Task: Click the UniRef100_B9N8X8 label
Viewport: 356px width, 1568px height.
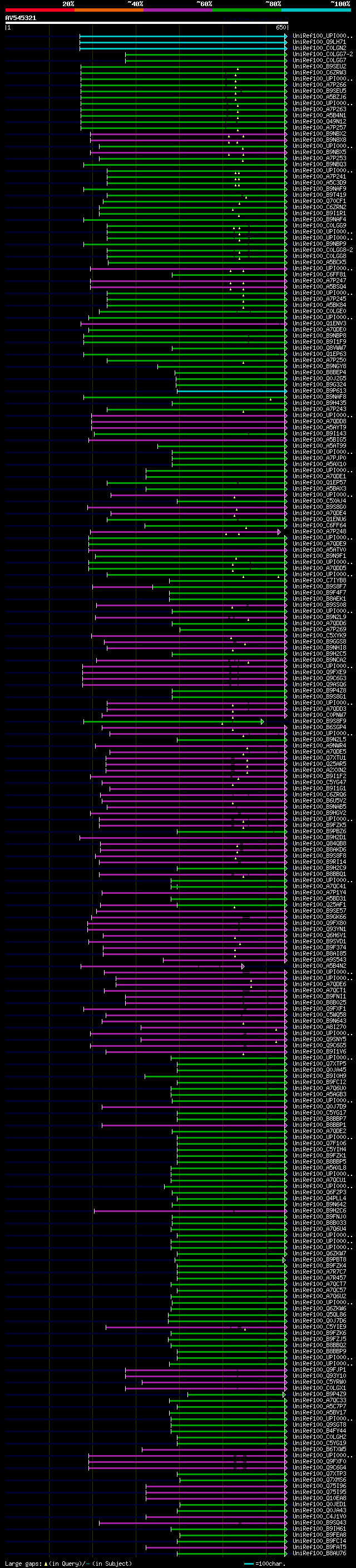Action: [319, 140]
